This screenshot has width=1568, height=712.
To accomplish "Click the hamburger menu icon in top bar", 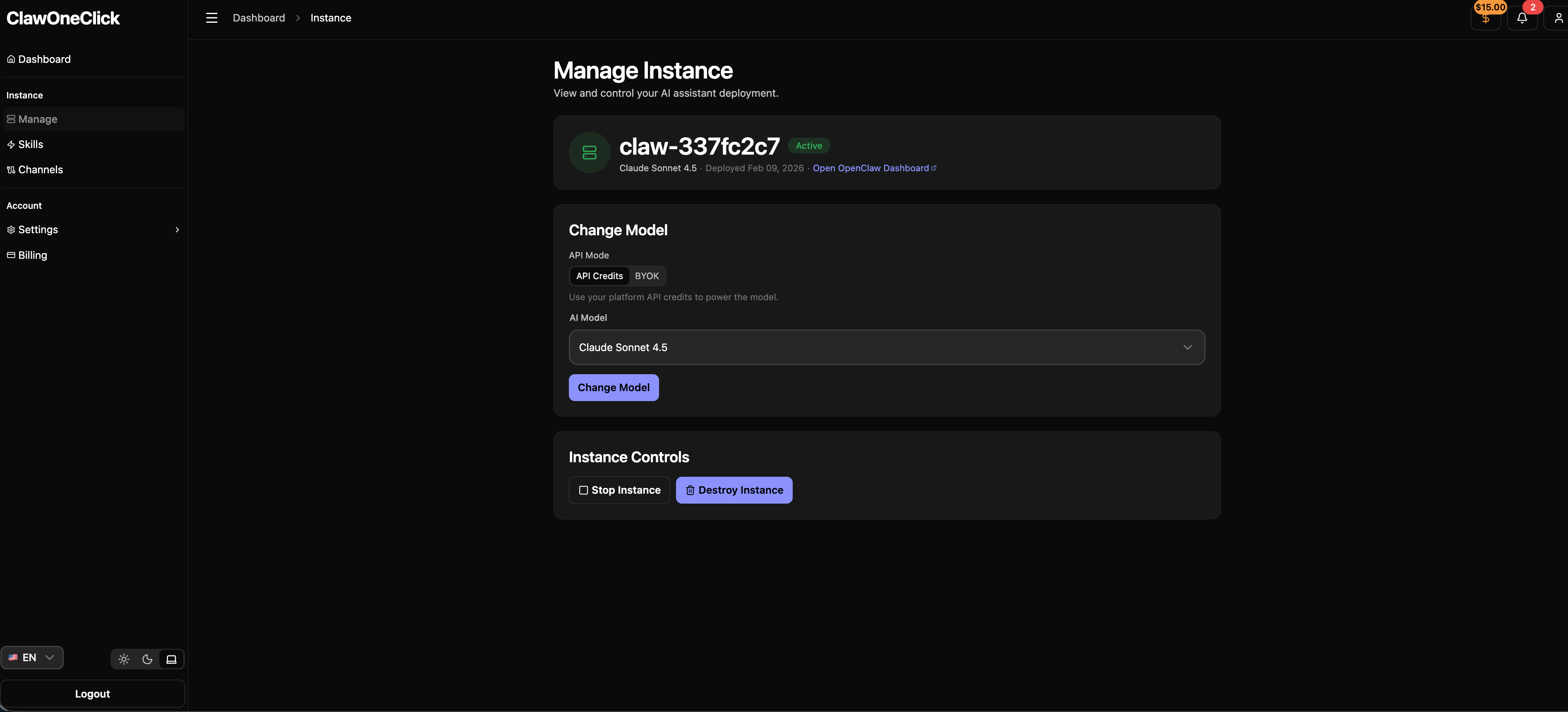I will (211, 18).
